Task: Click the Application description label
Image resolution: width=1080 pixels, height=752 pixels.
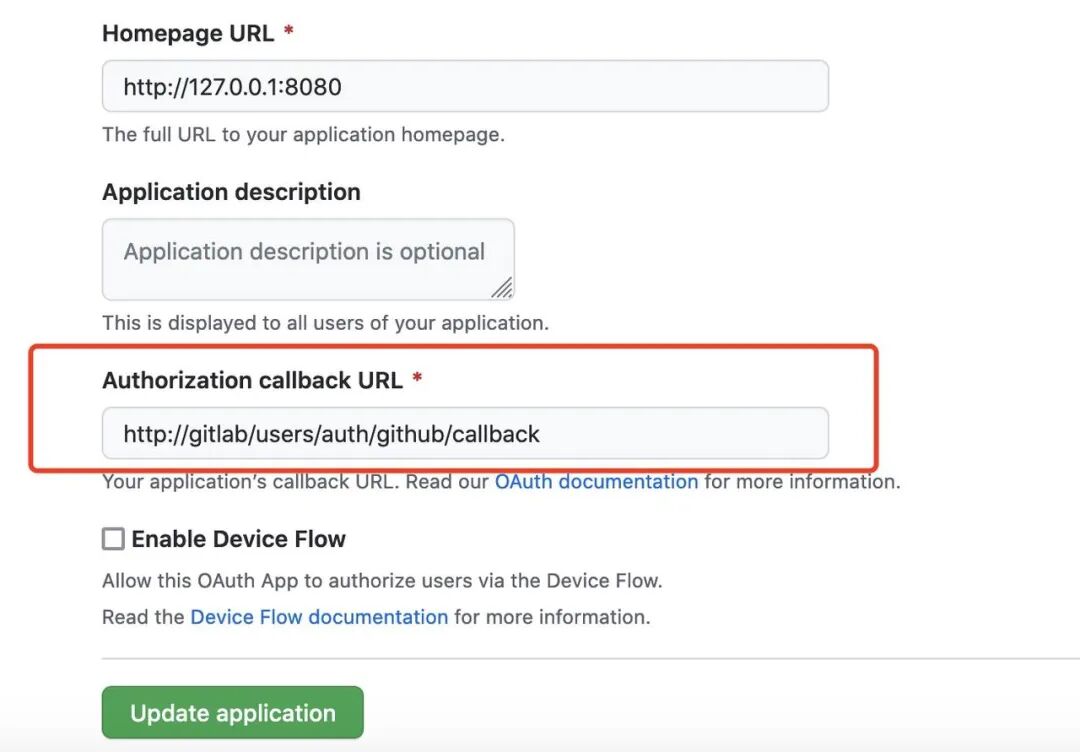Action: click(x=231, y=192)
